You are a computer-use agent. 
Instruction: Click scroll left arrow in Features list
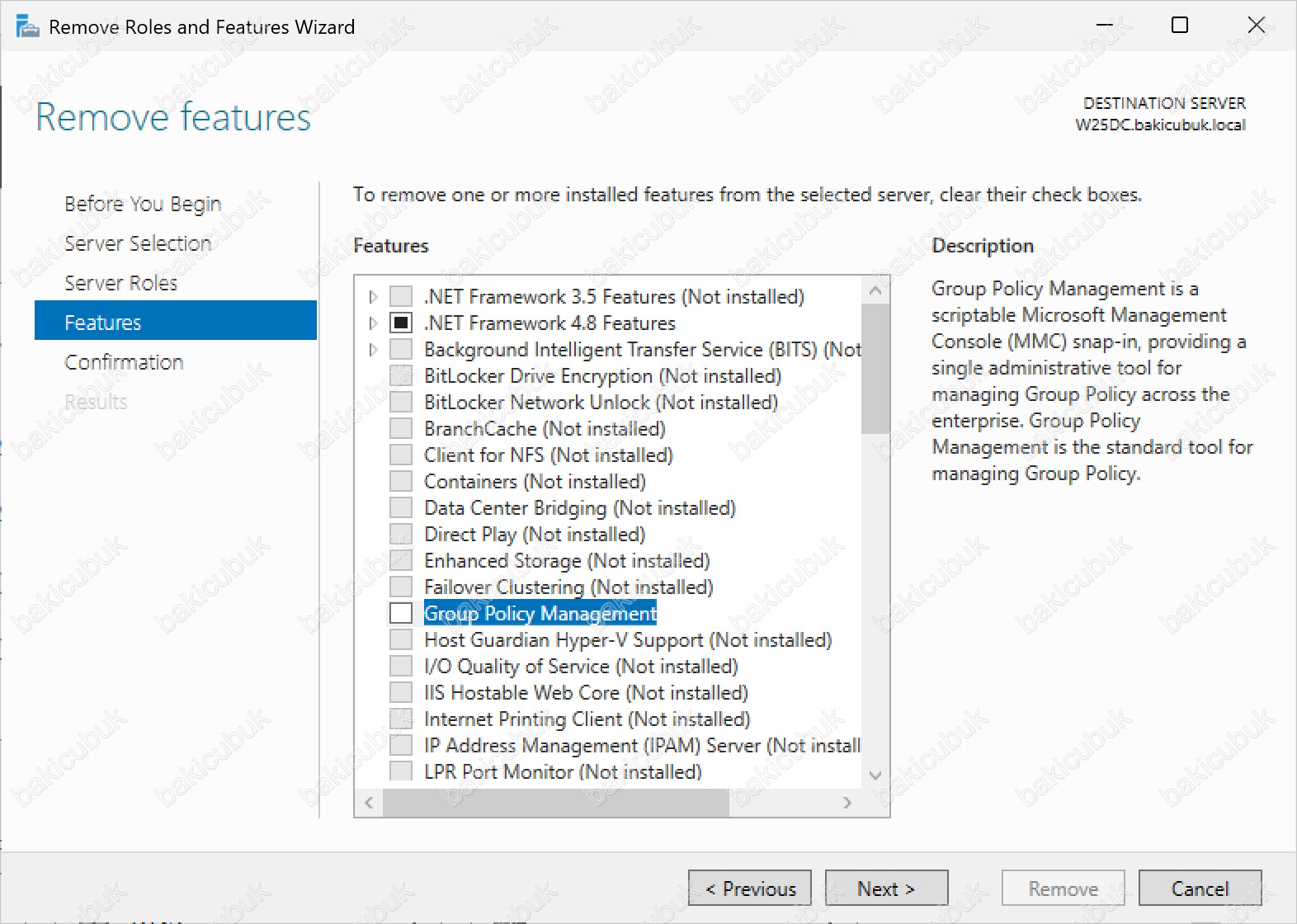coord(369,803)
